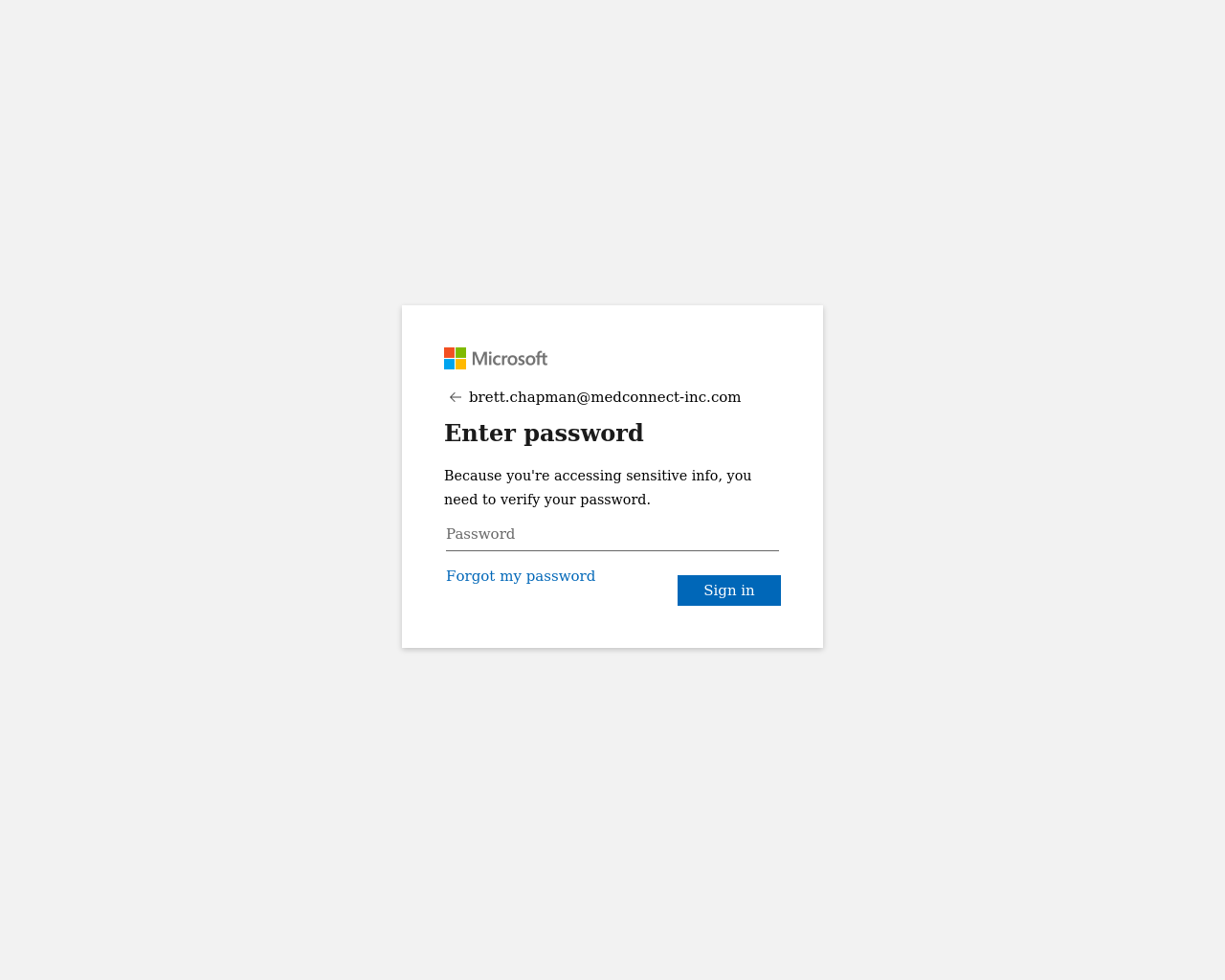Select the brett.chapman email address text
Image resolution: width=1225 pixels, height=980 pixels.
click(x=605, y=397)
